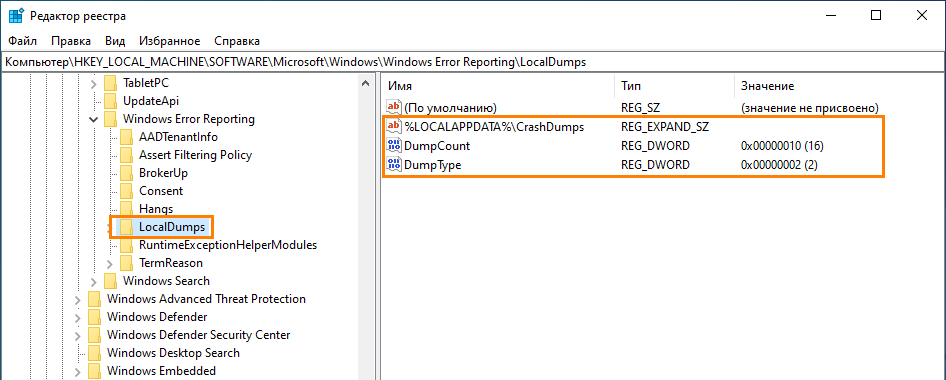Screen dimensions: 946x380
Task: Click the REG_EXPAND_SZ type cell
Action: coord(664,127)
